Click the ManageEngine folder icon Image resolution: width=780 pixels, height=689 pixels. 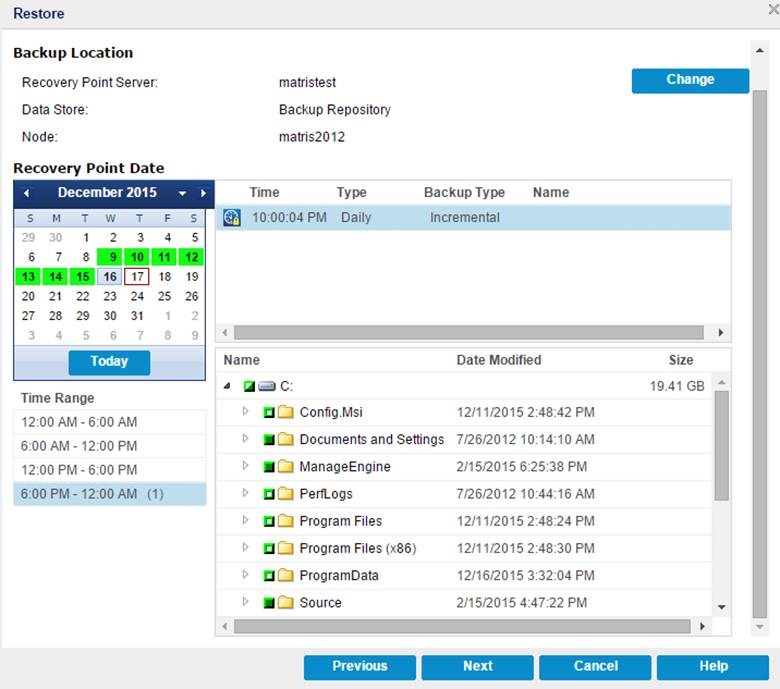pos(286,467)
